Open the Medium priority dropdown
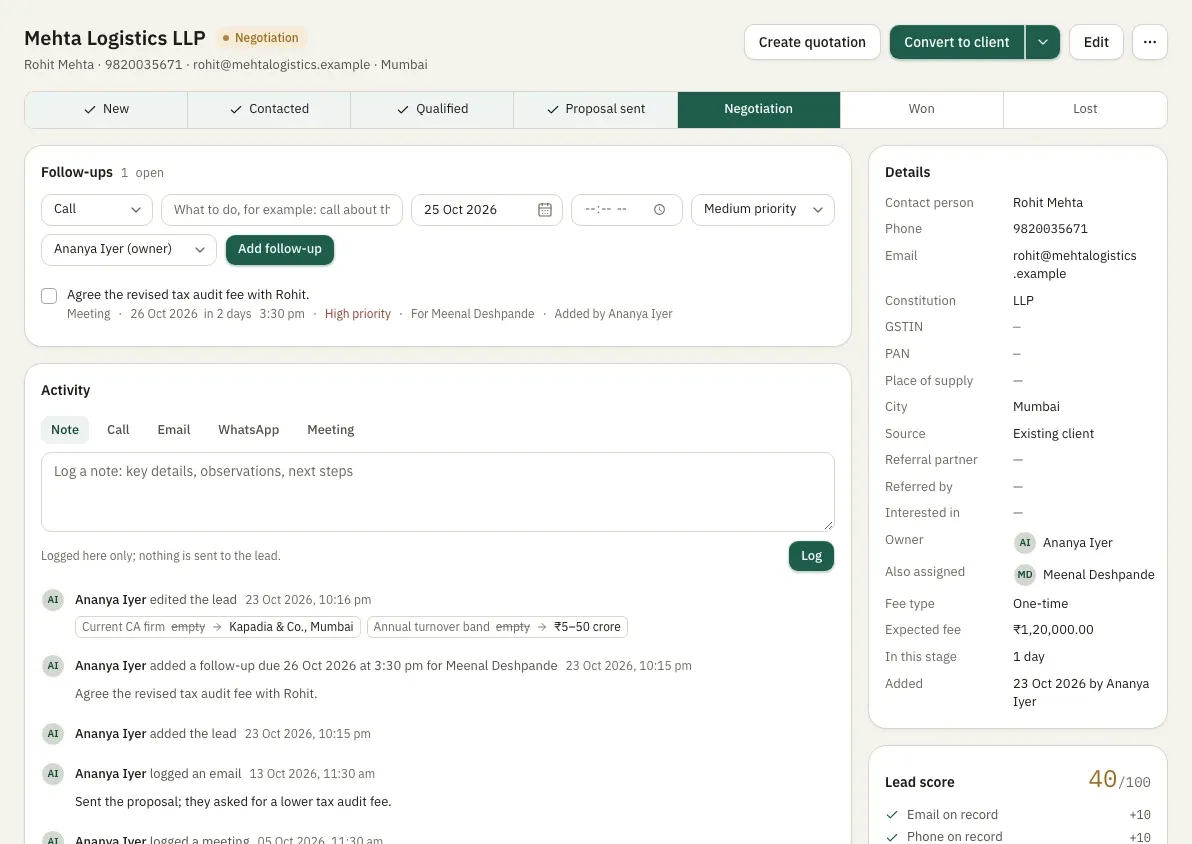 (x=762, y=210)
